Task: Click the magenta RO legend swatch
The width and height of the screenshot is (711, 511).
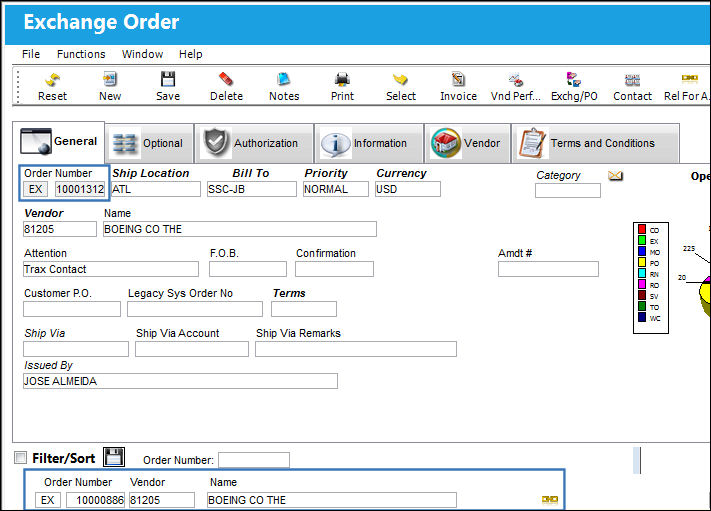Action: [642, 284]
